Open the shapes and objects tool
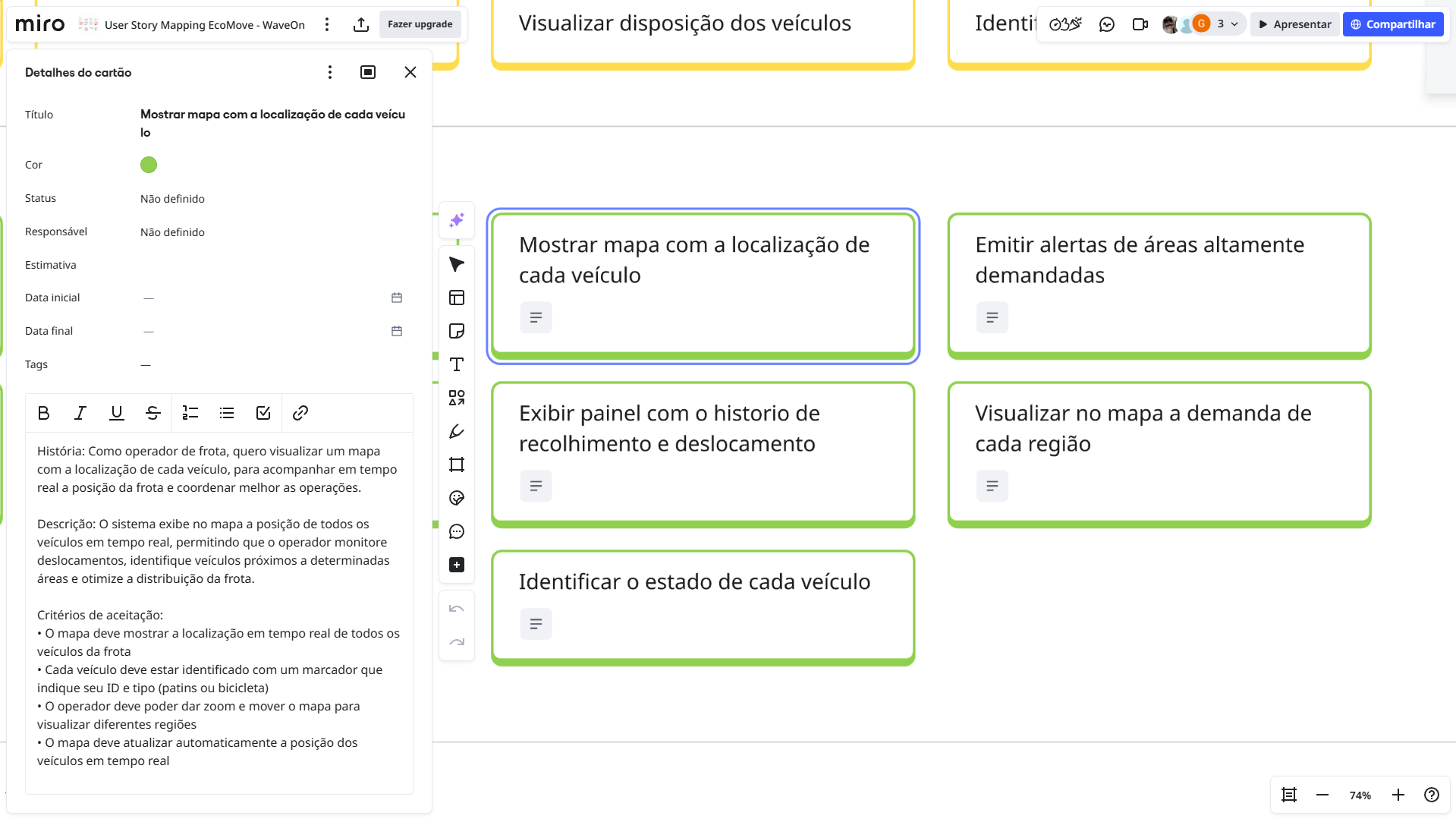This screenshot has height=819, width=1456. tap(456, 398)
